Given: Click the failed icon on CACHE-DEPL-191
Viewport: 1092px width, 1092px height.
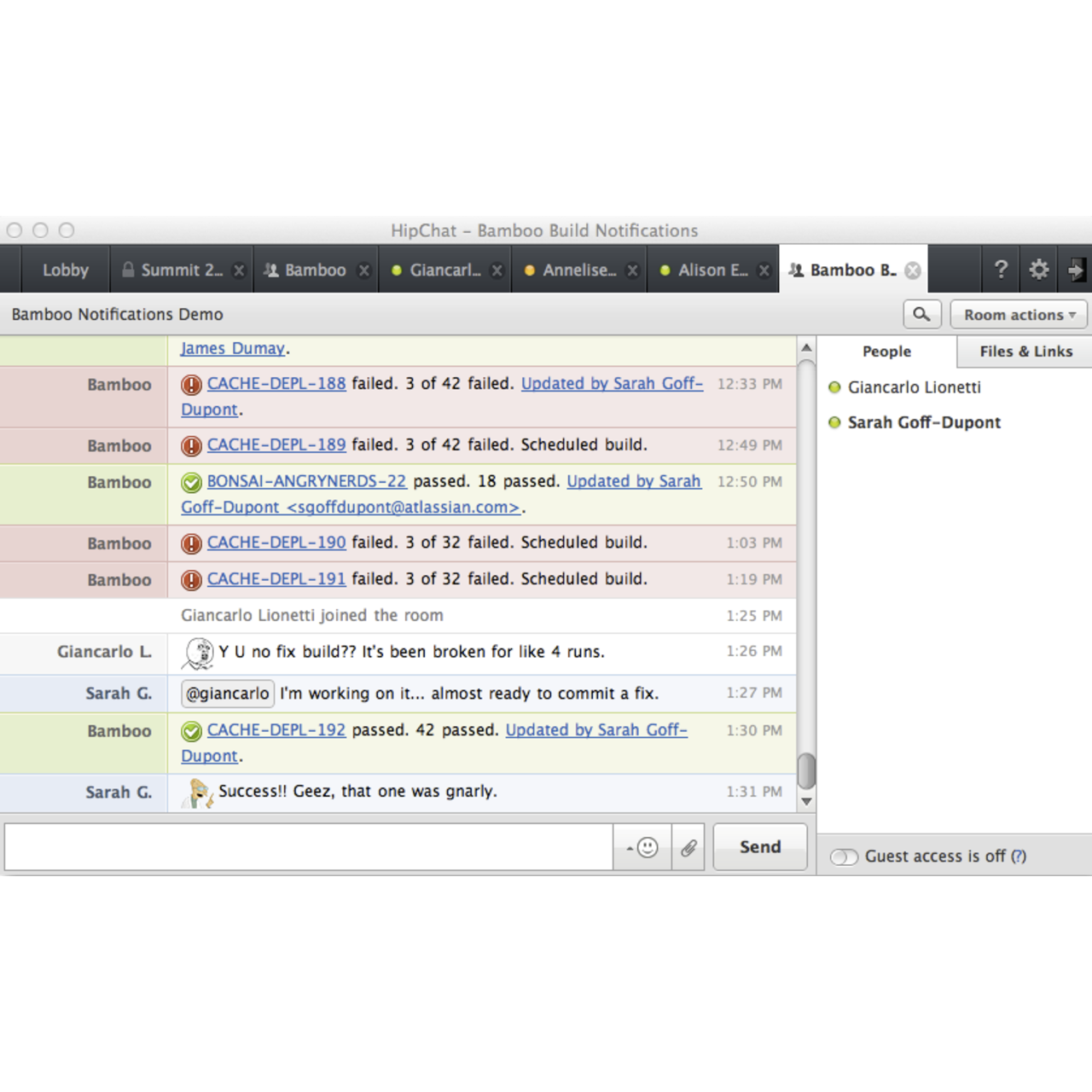Looking at the screenshot, I should [x=191, y=580].
